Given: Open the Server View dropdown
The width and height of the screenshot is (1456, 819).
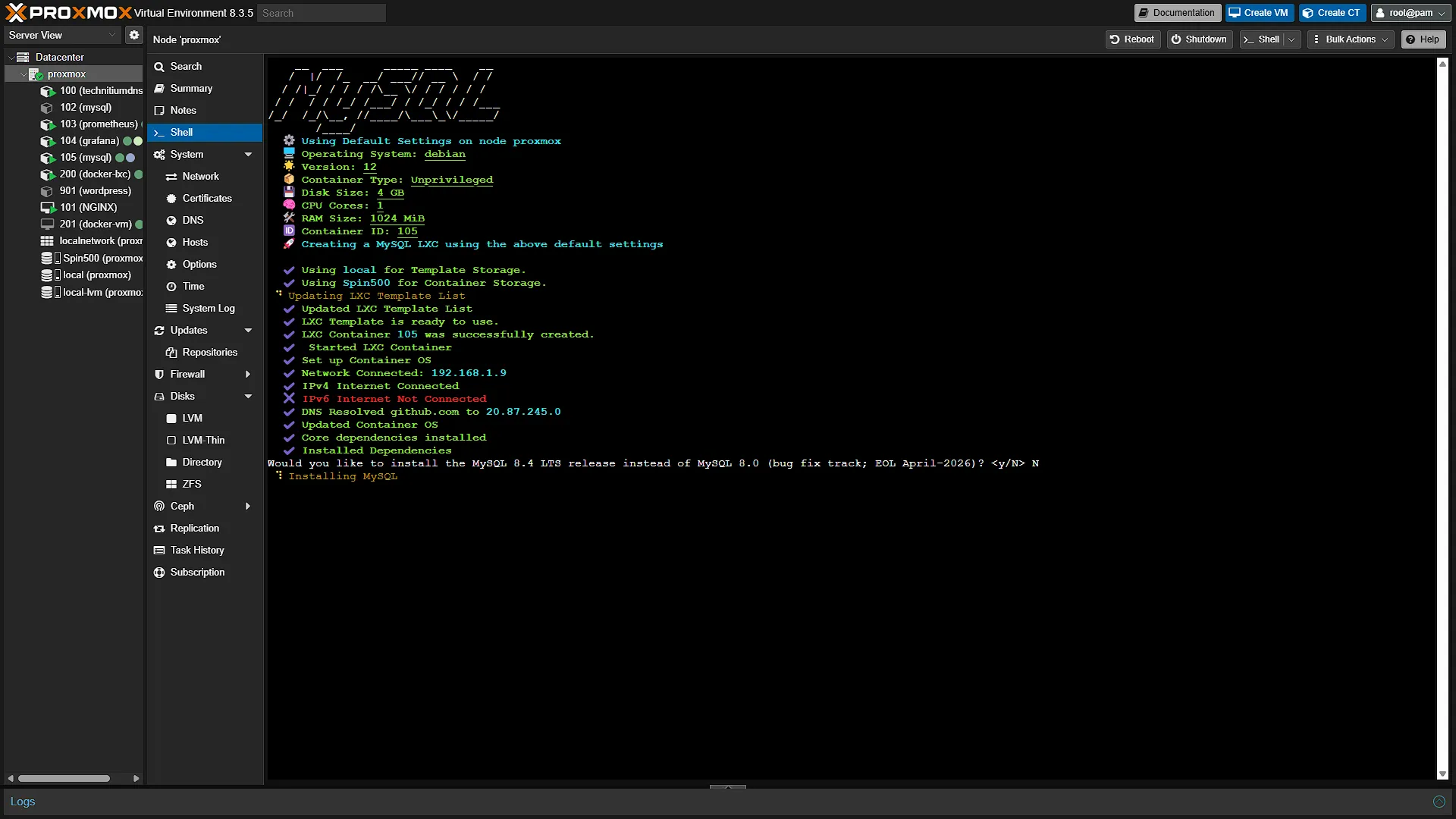Looking at the screenshot, I should (62, 35).
